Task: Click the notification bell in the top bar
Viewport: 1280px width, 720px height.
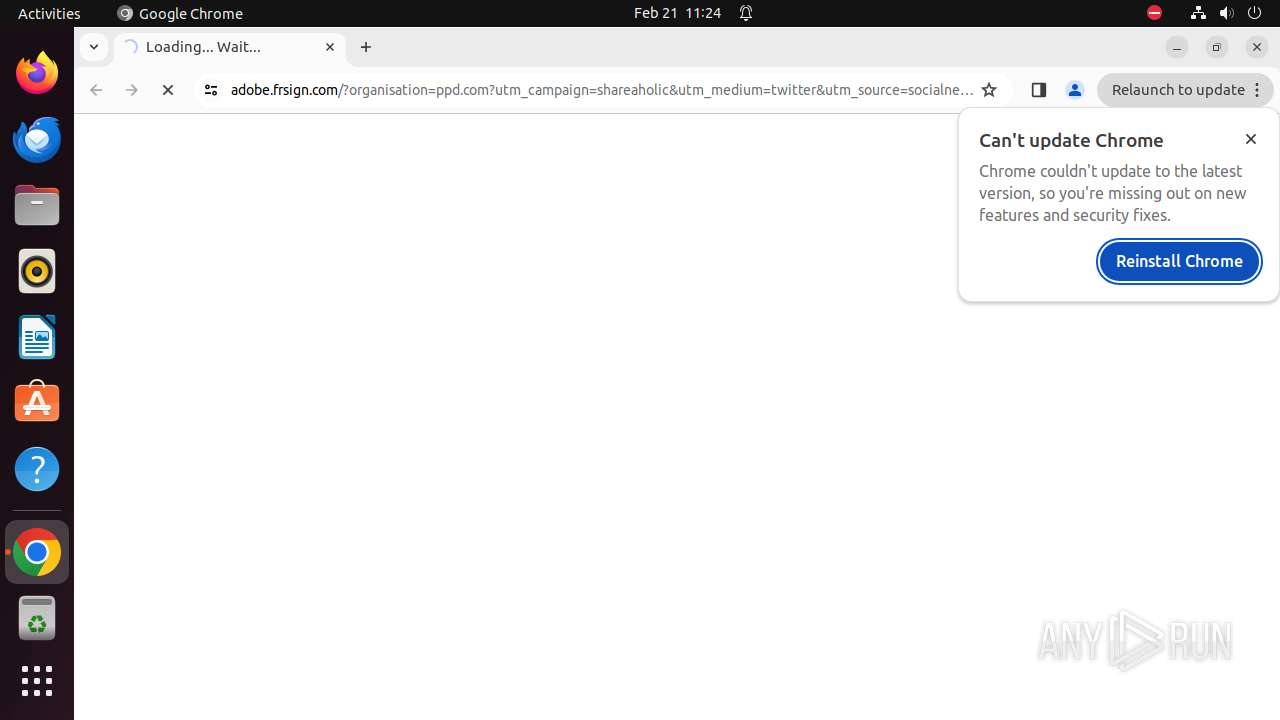Action: [746, 13]
